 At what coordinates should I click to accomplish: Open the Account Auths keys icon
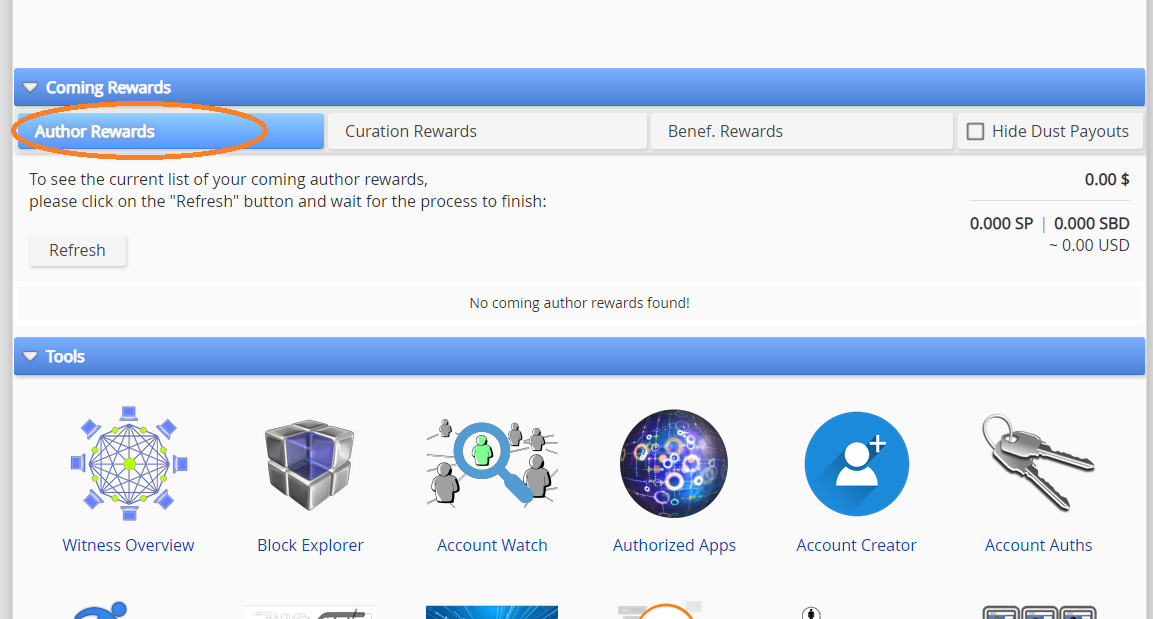[1038, 462]
